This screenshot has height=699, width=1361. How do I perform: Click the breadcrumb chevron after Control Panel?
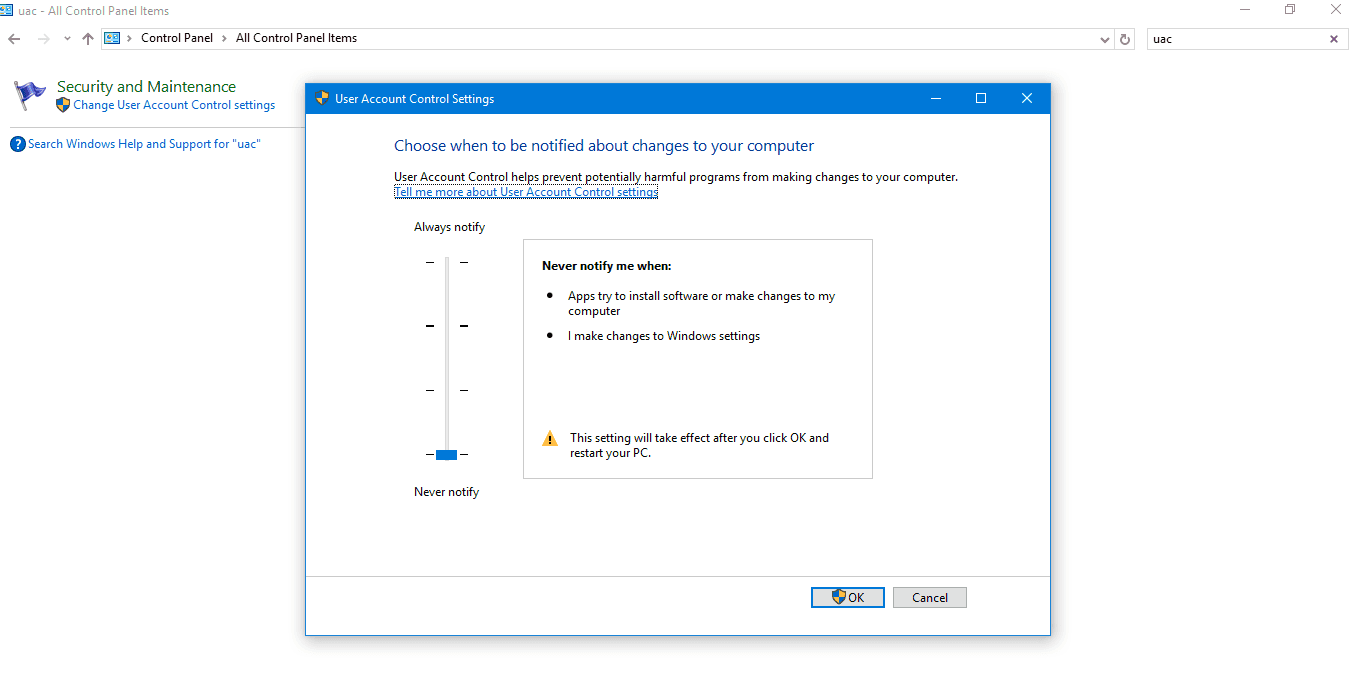click(x=225, y=38)
